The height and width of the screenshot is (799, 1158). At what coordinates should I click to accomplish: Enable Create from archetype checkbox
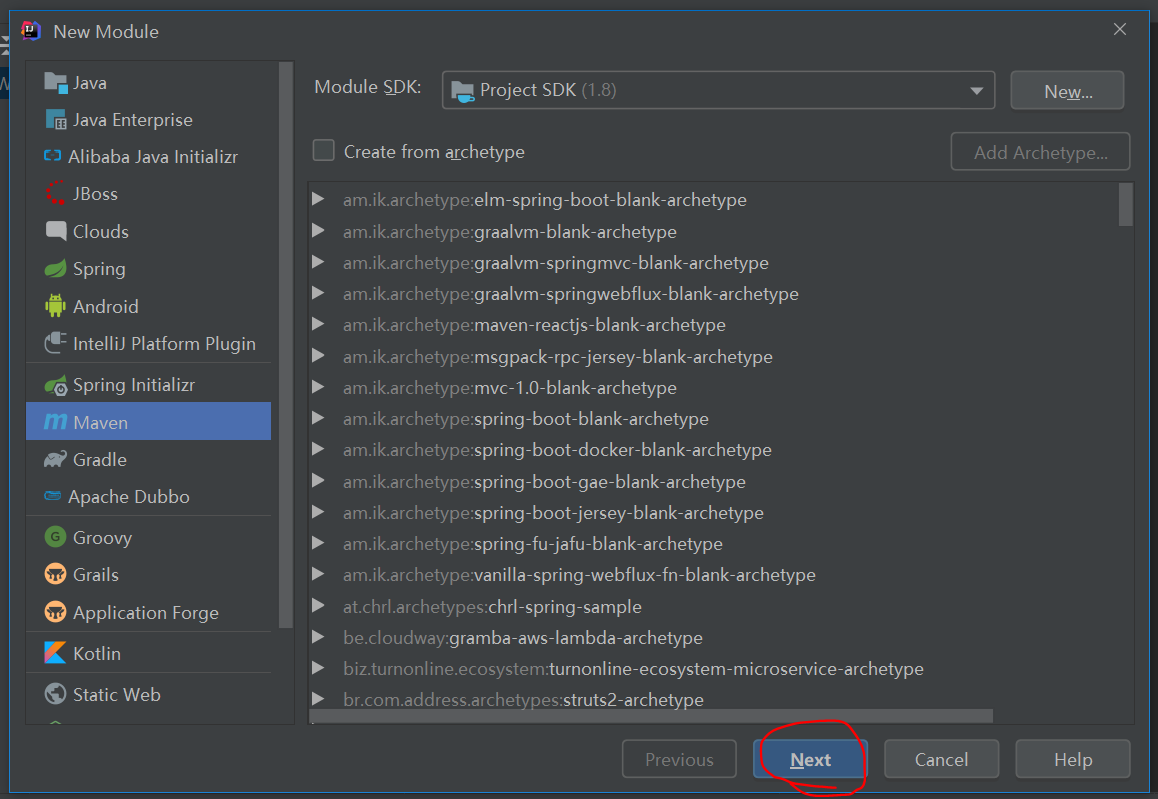click(324, 151)
